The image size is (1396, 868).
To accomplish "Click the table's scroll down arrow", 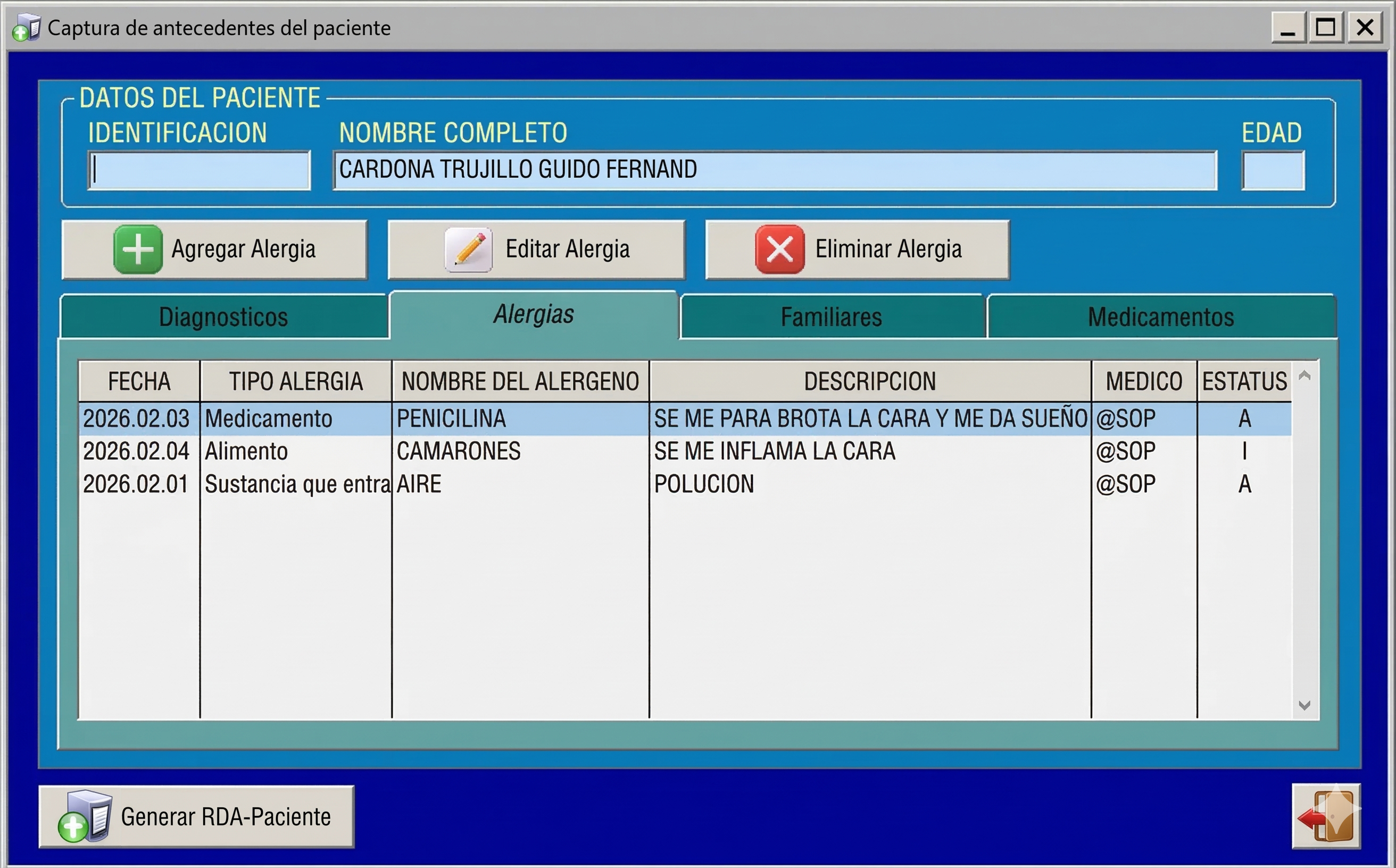I will coord(1304,705).
